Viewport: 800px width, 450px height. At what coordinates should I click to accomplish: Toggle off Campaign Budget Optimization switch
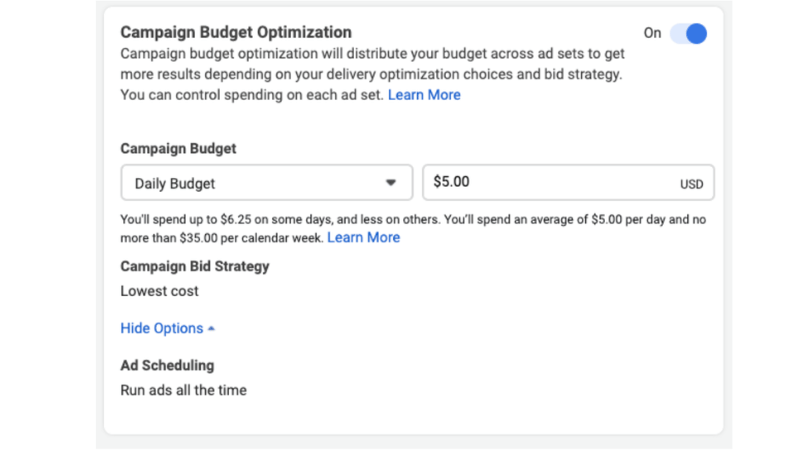point(689,33)
